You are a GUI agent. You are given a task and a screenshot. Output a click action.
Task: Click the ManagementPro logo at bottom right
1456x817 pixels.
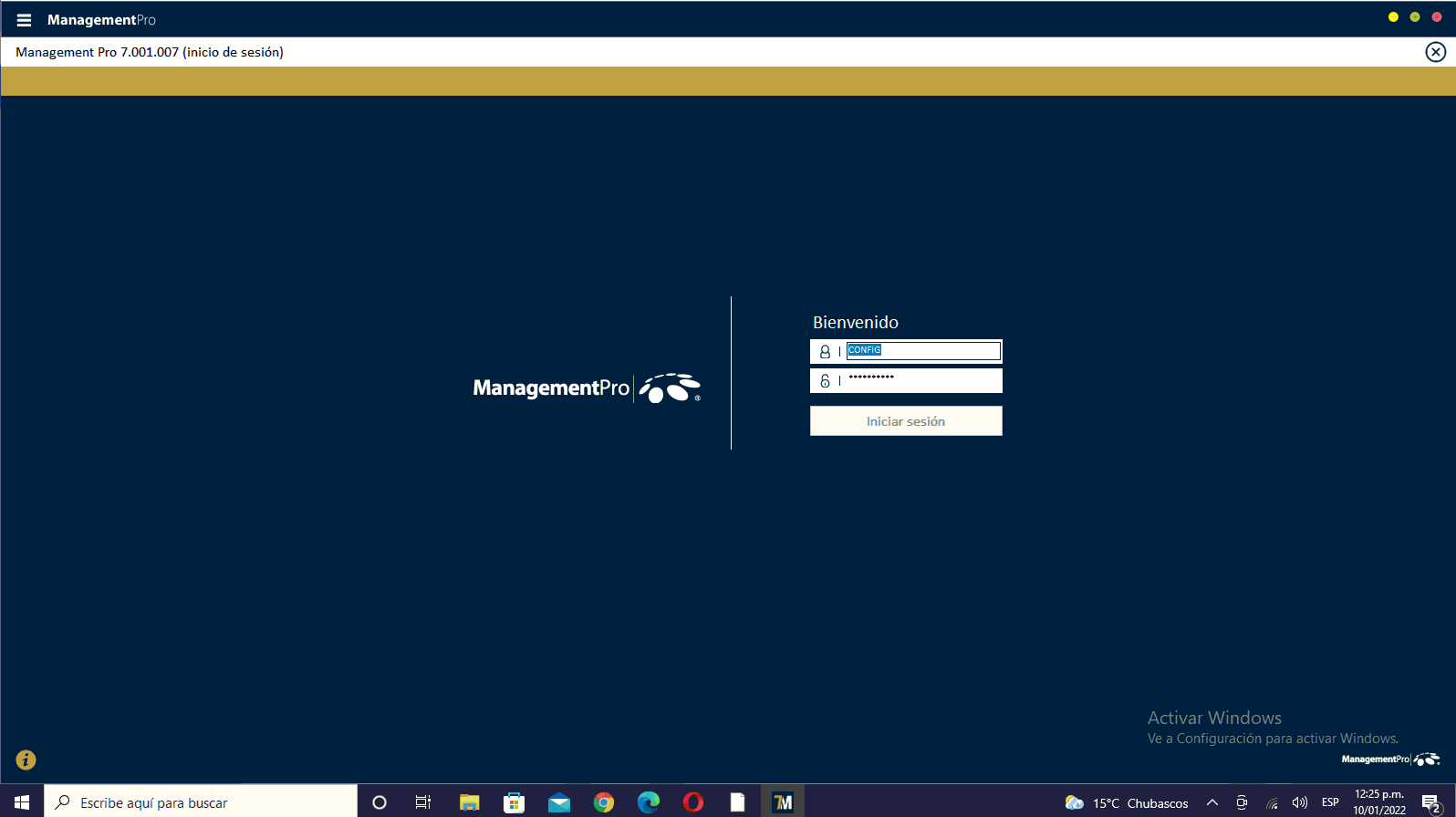1389,760
